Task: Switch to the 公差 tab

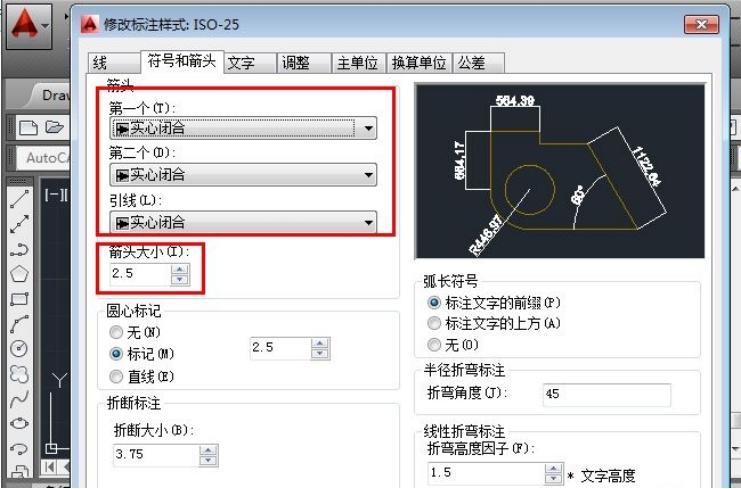Action: point(478,63)
